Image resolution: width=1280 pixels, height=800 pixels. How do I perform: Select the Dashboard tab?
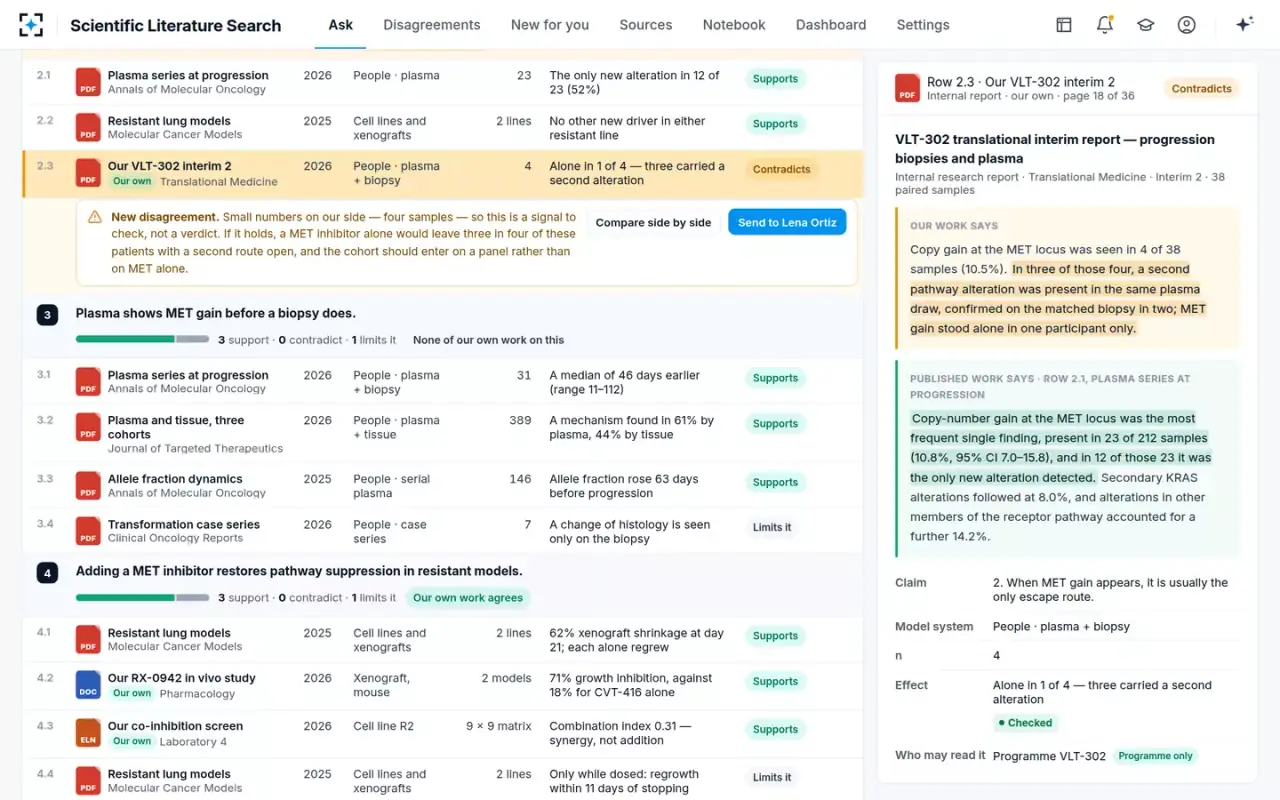pyautogui.click(x=831, y=25)
